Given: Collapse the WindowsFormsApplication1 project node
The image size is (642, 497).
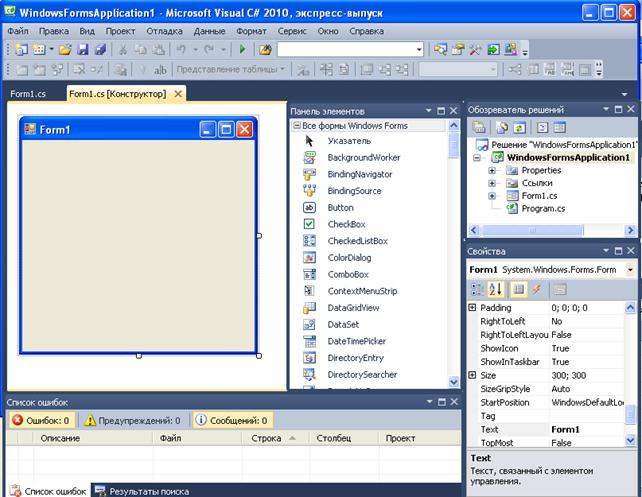Looking at the screenshot, I should click(477, 158).
